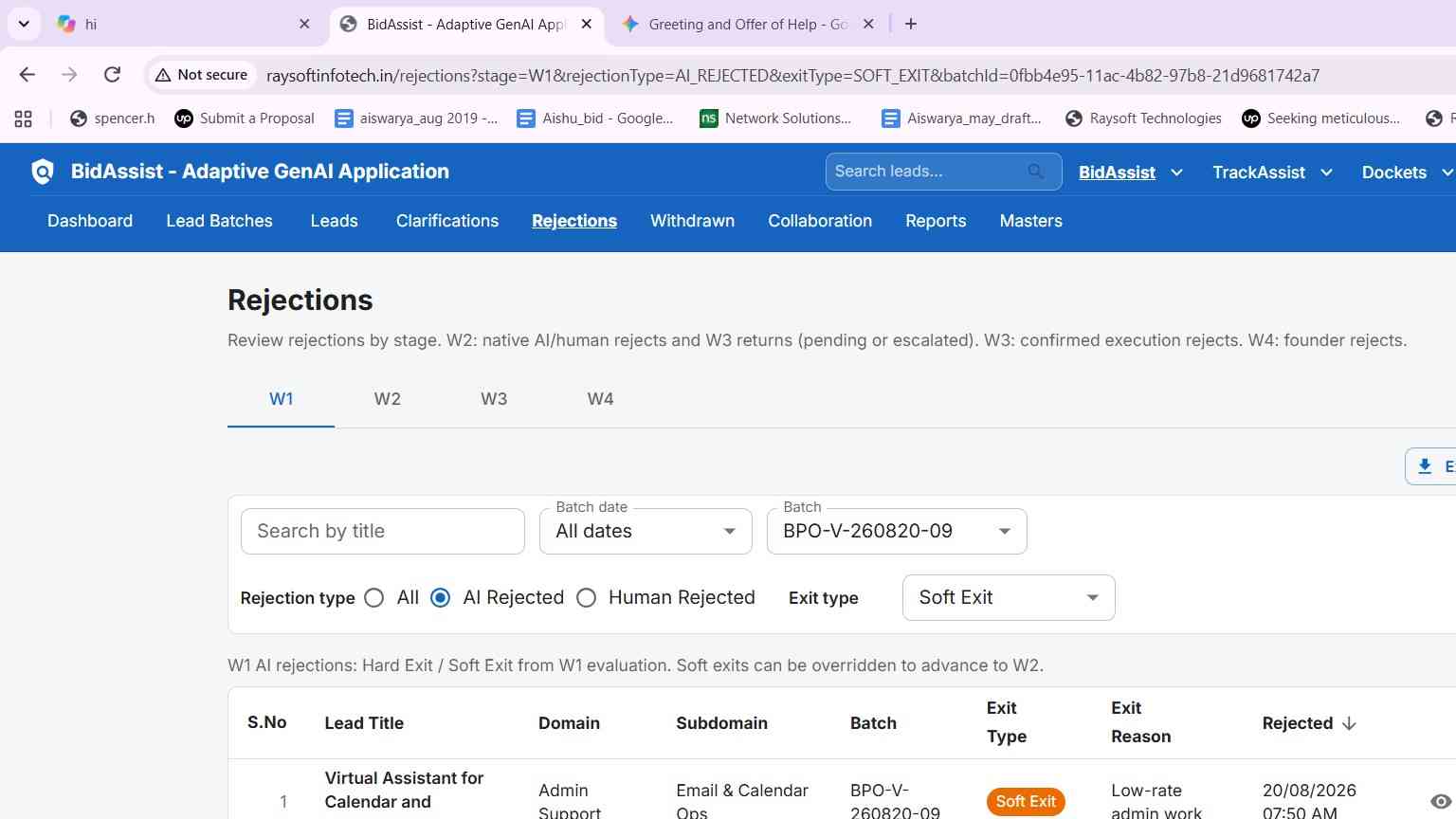Open the TrackAssist menu
The image size is (1456, 819).
[x=1272, y=173]
